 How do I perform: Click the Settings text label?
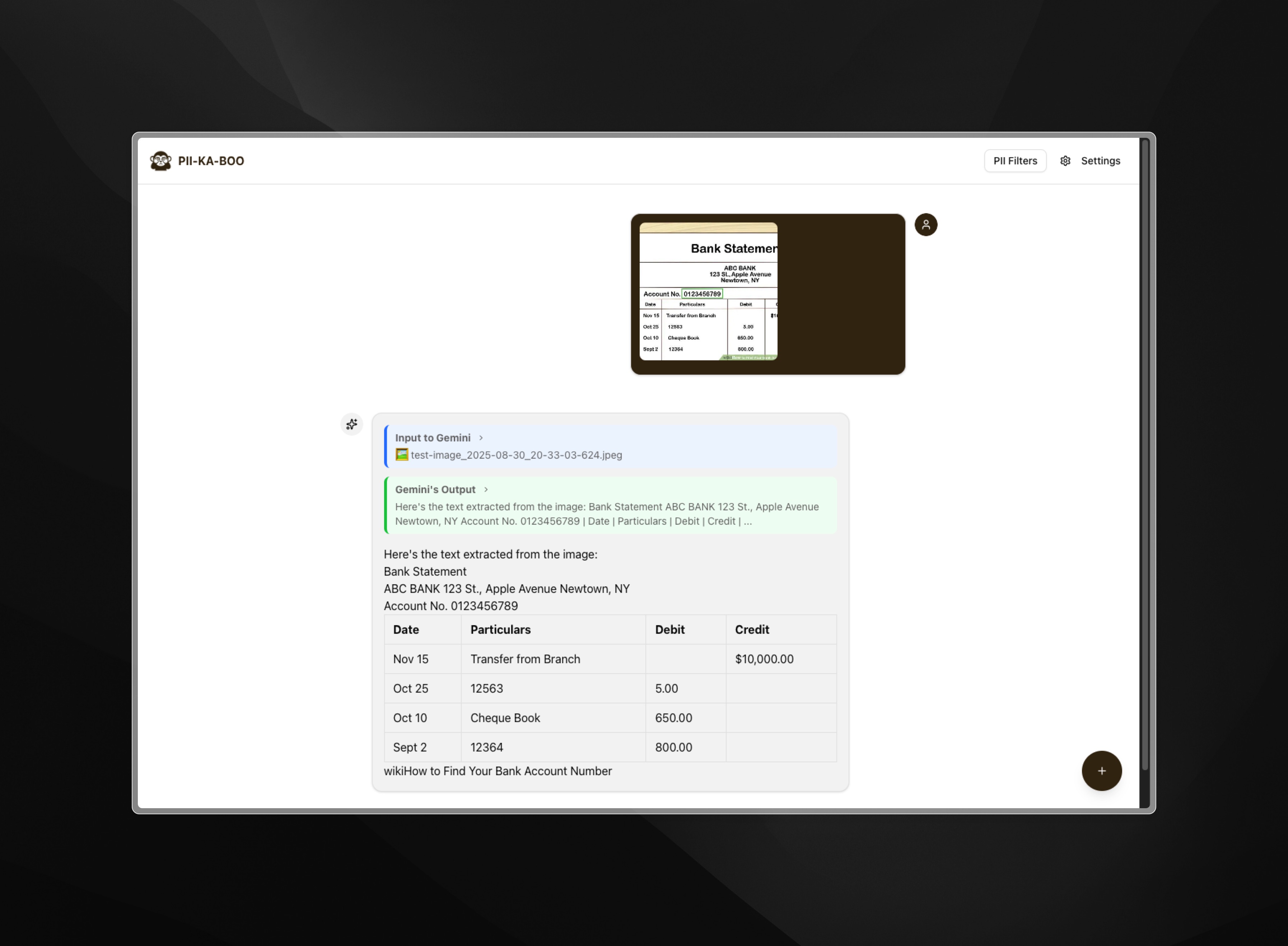click(x=1100, y=161)
